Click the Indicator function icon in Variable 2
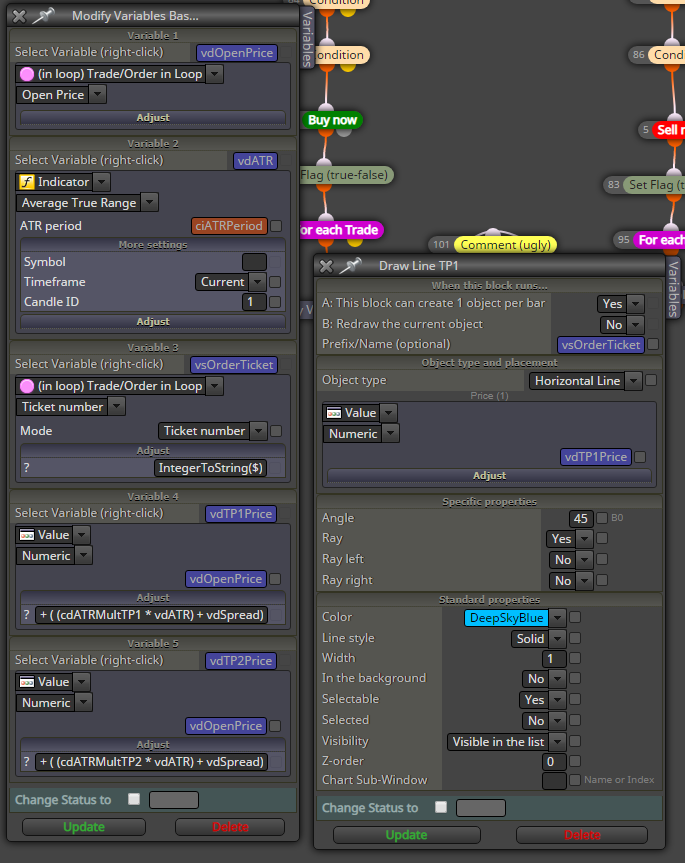Image resolution: width=685 pixels, height=863 pixels. pos(26,182)
